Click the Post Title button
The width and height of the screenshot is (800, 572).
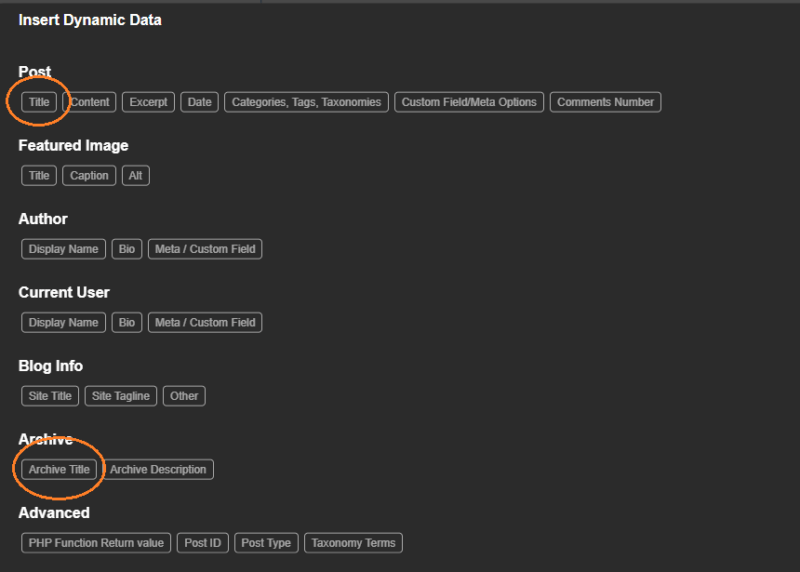point(39,102)
